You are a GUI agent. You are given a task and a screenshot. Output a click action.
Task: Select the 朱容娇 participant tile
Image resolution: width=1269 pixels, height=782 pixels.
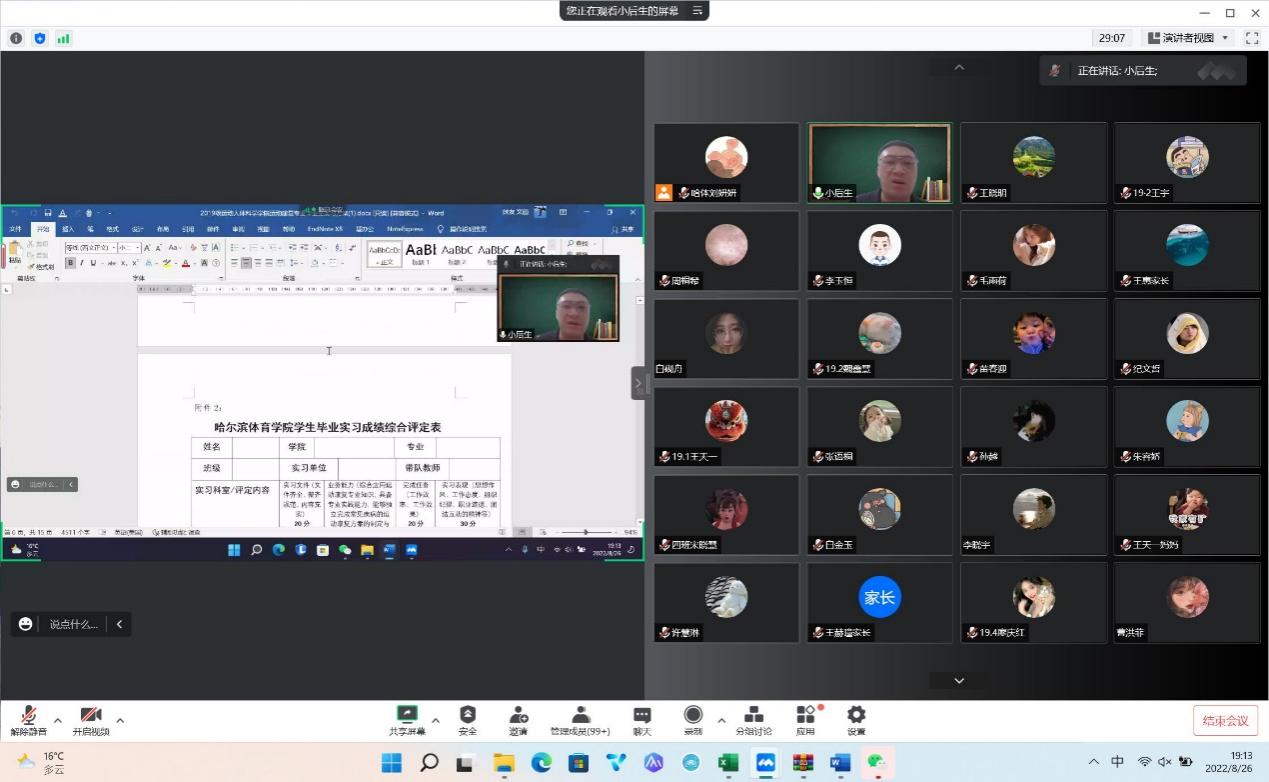click(x=1187, y=426)
